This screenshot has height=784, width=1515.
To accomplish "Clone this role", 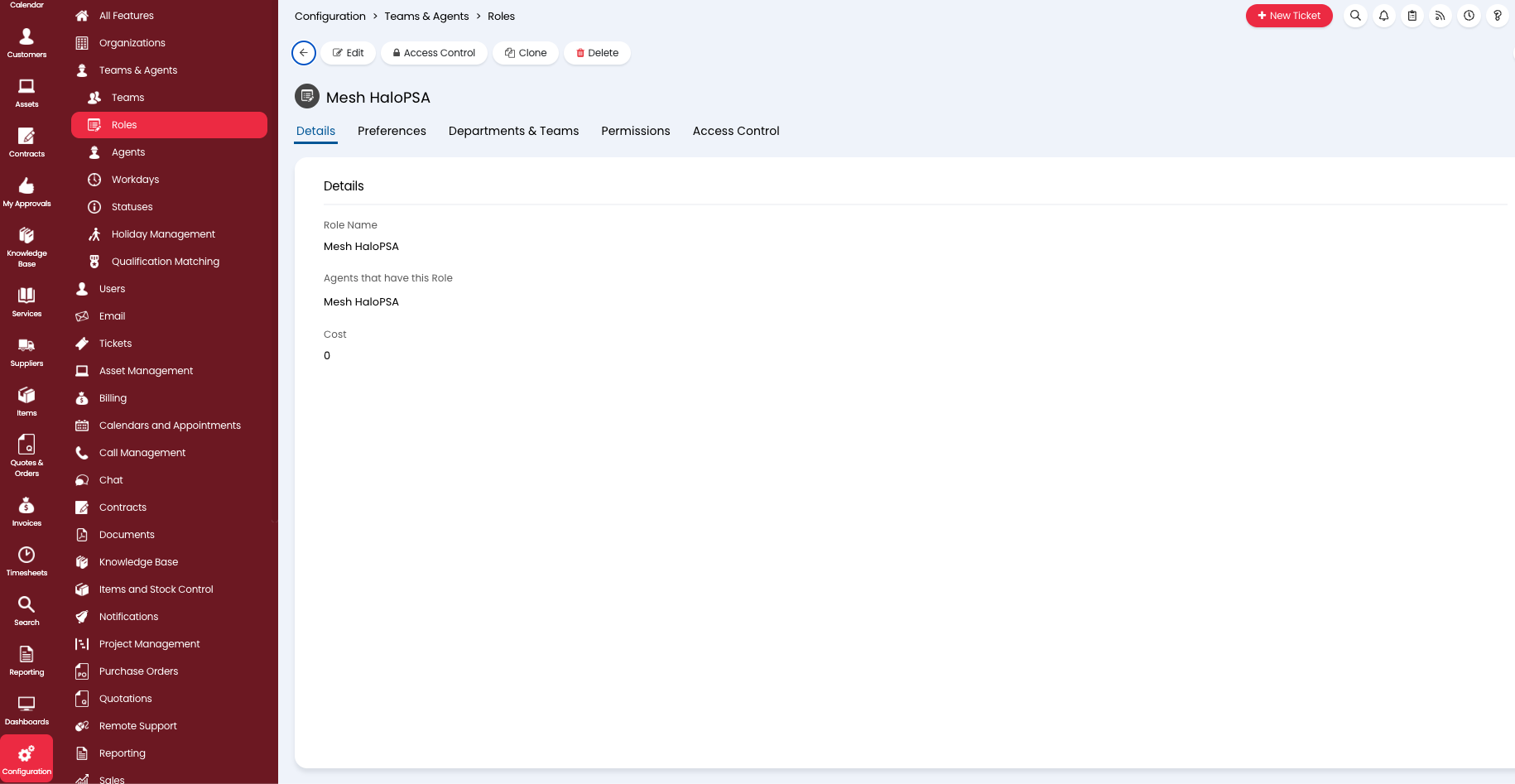I will click(x=526, y=53).
